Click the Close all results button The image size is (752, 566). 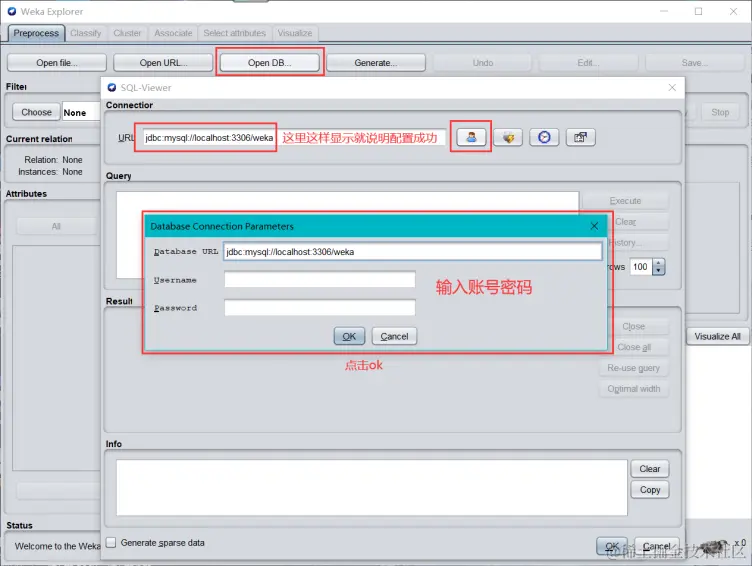pos(634,347)
